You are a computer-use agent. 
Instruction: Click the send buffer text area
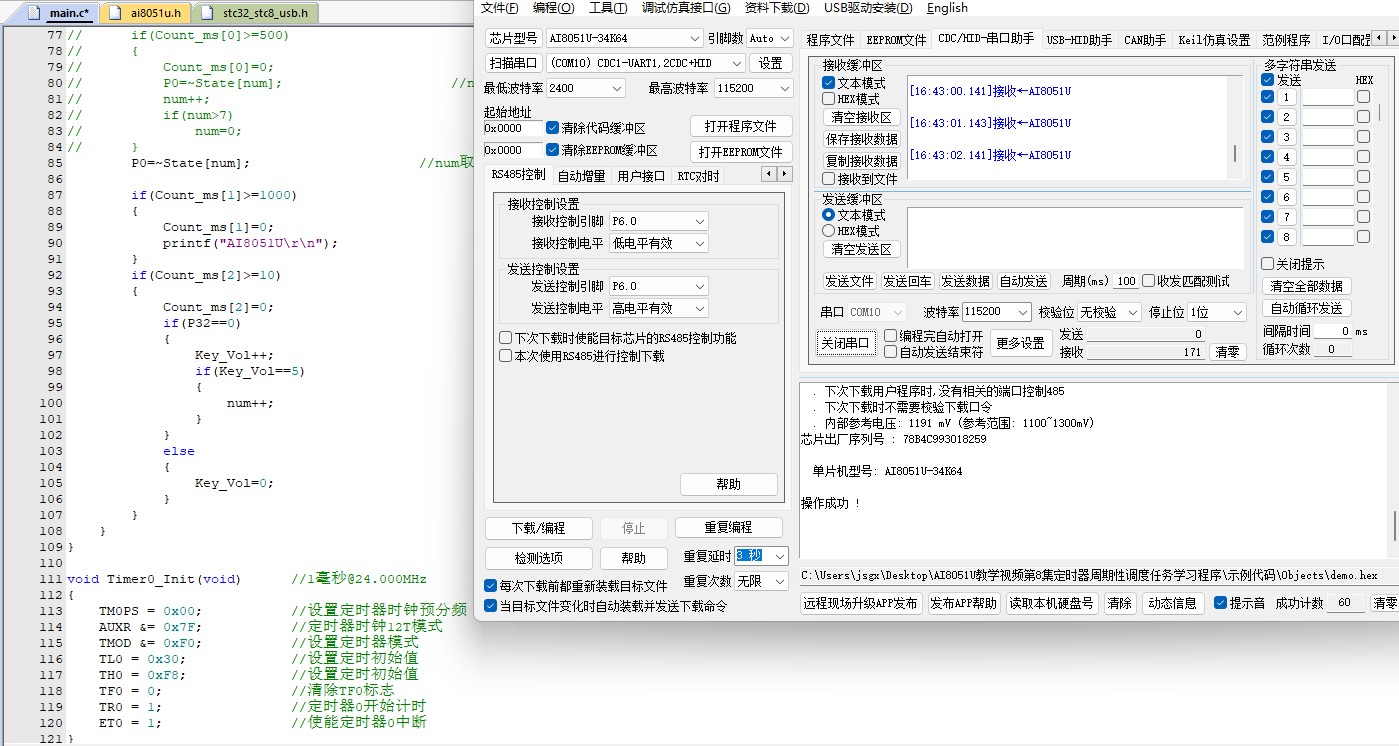click(x=1075, y=238)
